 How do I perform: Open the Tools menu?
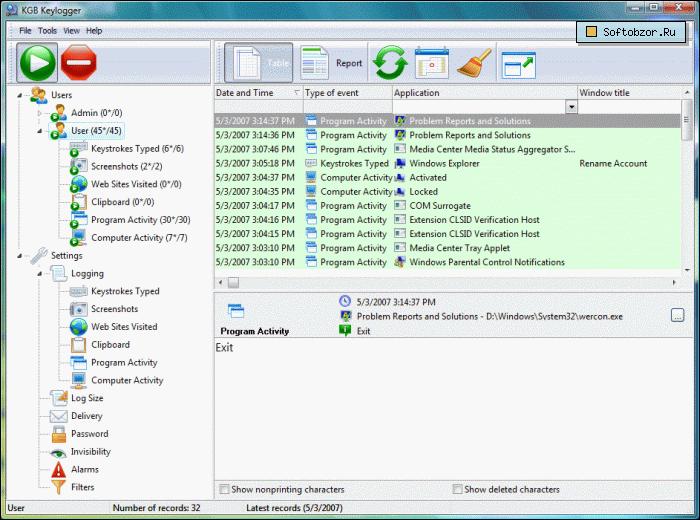pyautogui.click(x=47, y=31)
